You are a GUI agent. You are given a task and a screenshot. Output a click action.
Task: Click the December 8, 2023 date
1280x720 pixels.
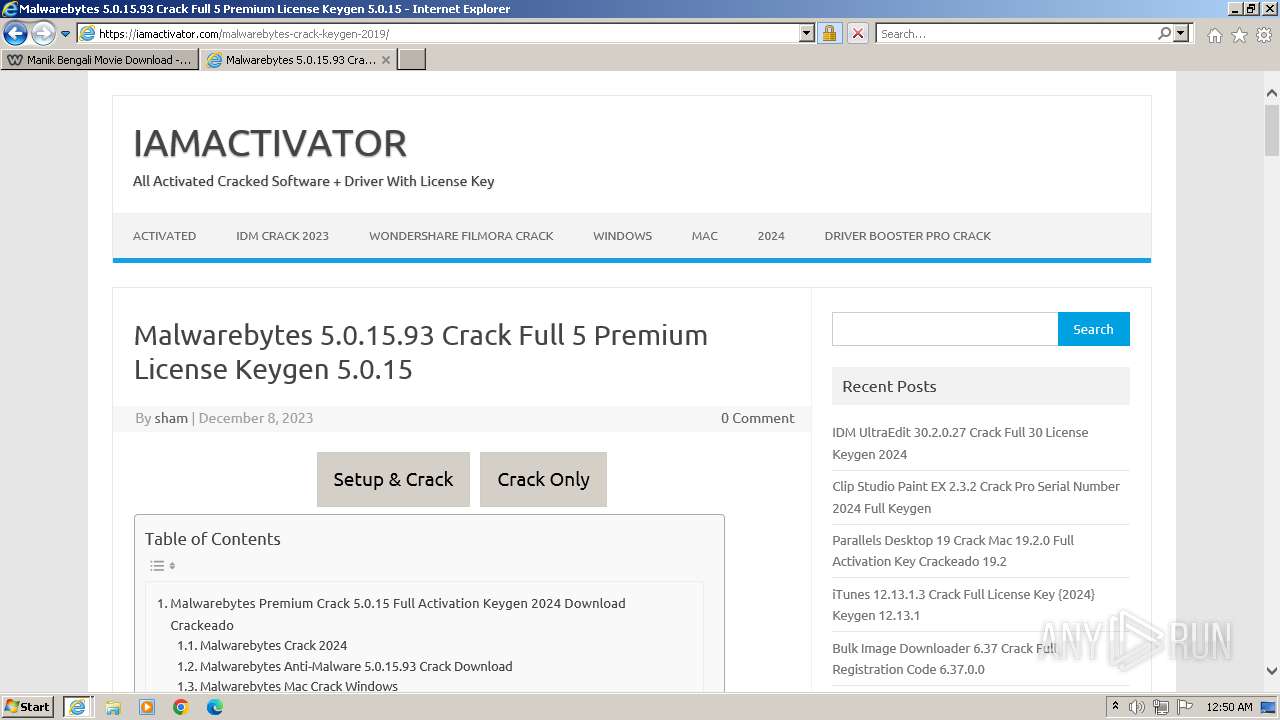256,418
